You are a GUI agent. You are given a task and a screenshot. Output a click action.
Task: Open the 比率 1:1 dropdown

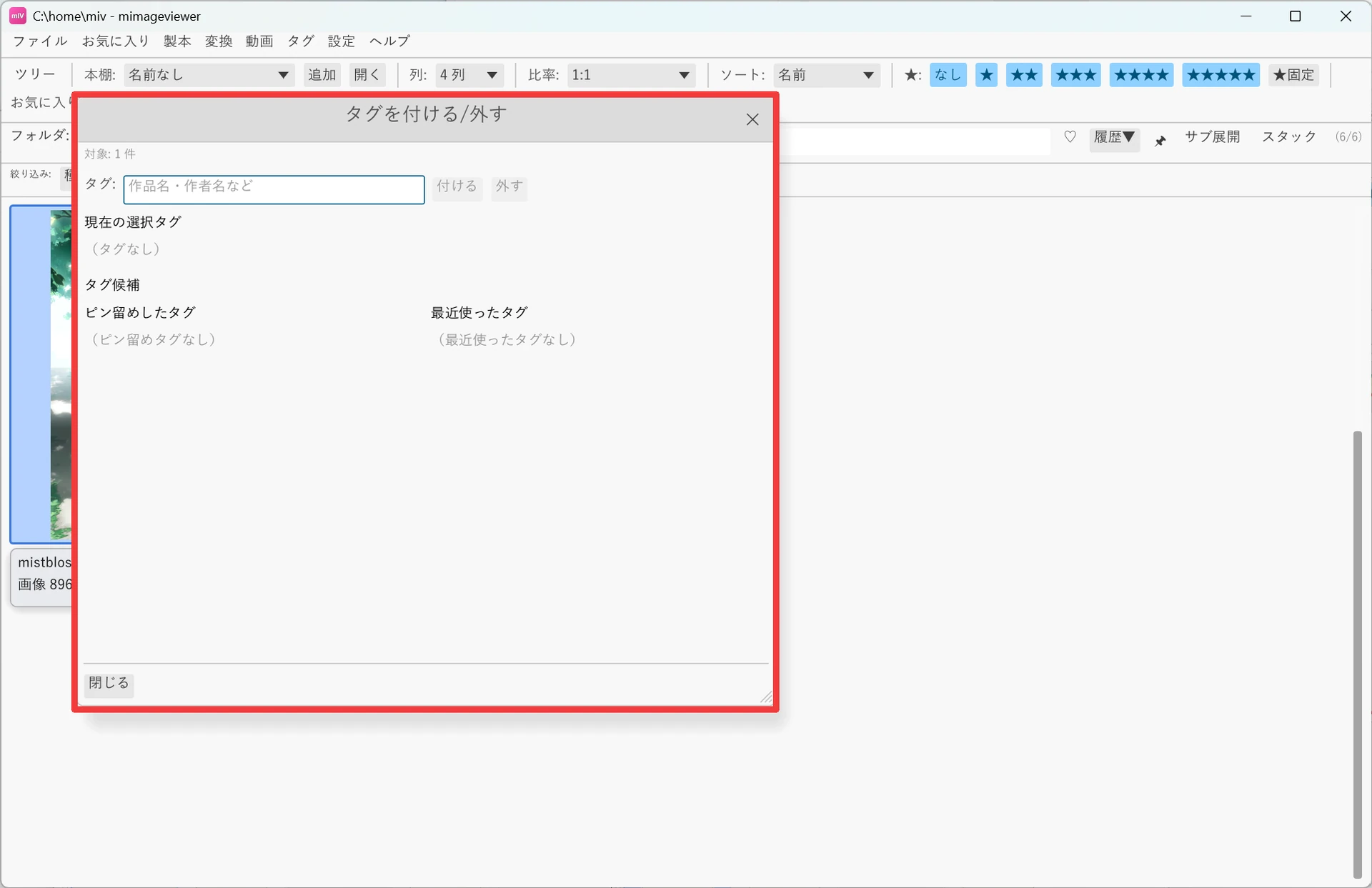631,75
